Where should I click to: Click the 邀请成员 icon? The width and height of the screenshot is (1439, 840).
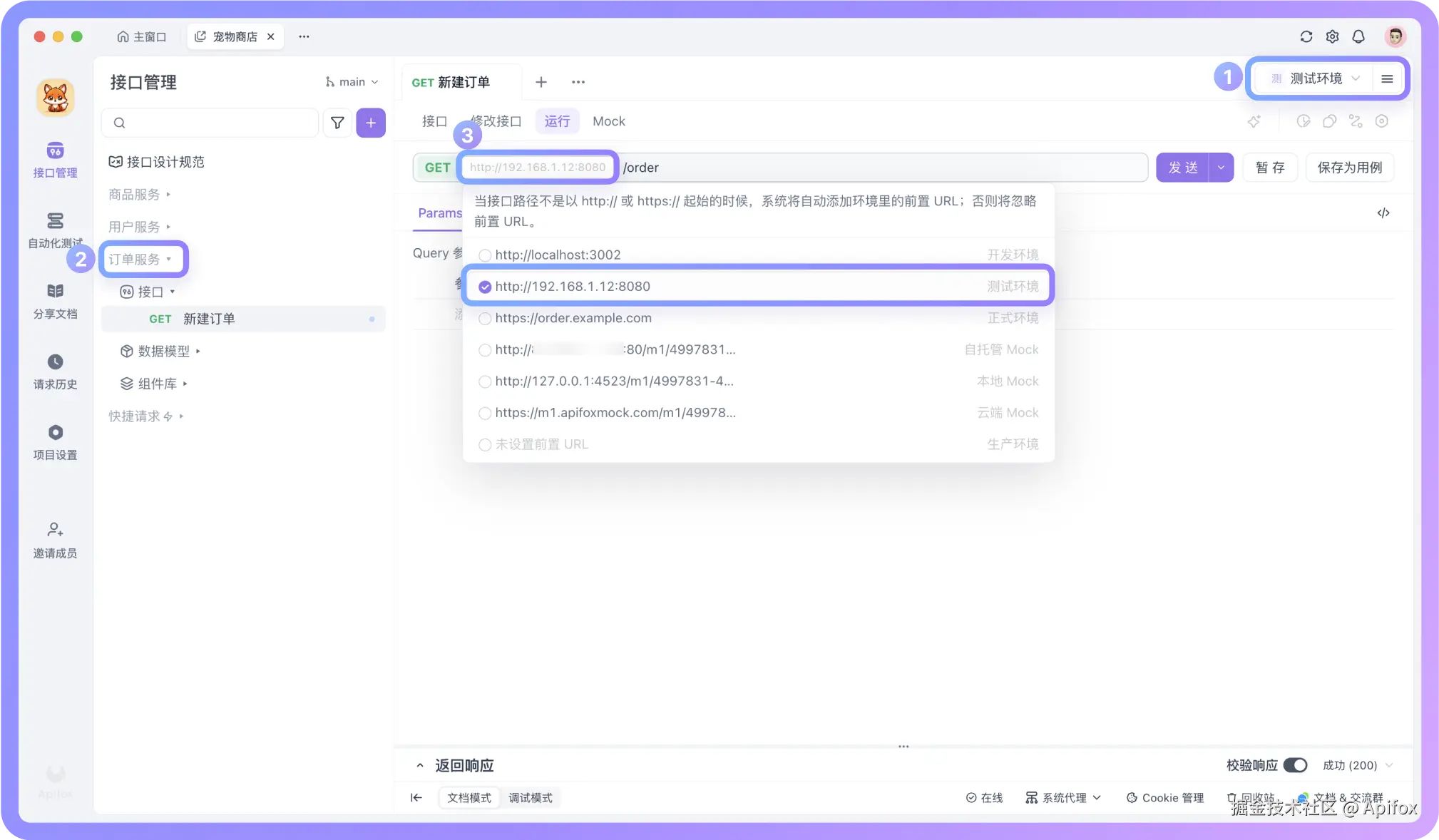coord(55,530)
